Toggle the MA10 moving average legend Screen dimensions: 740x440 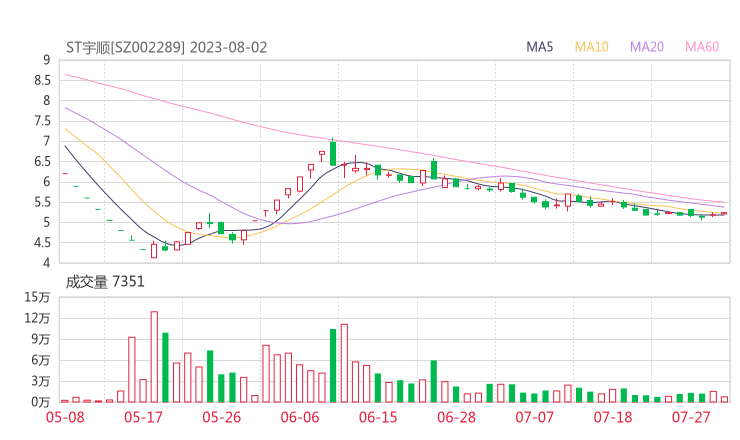pos(592,47)
